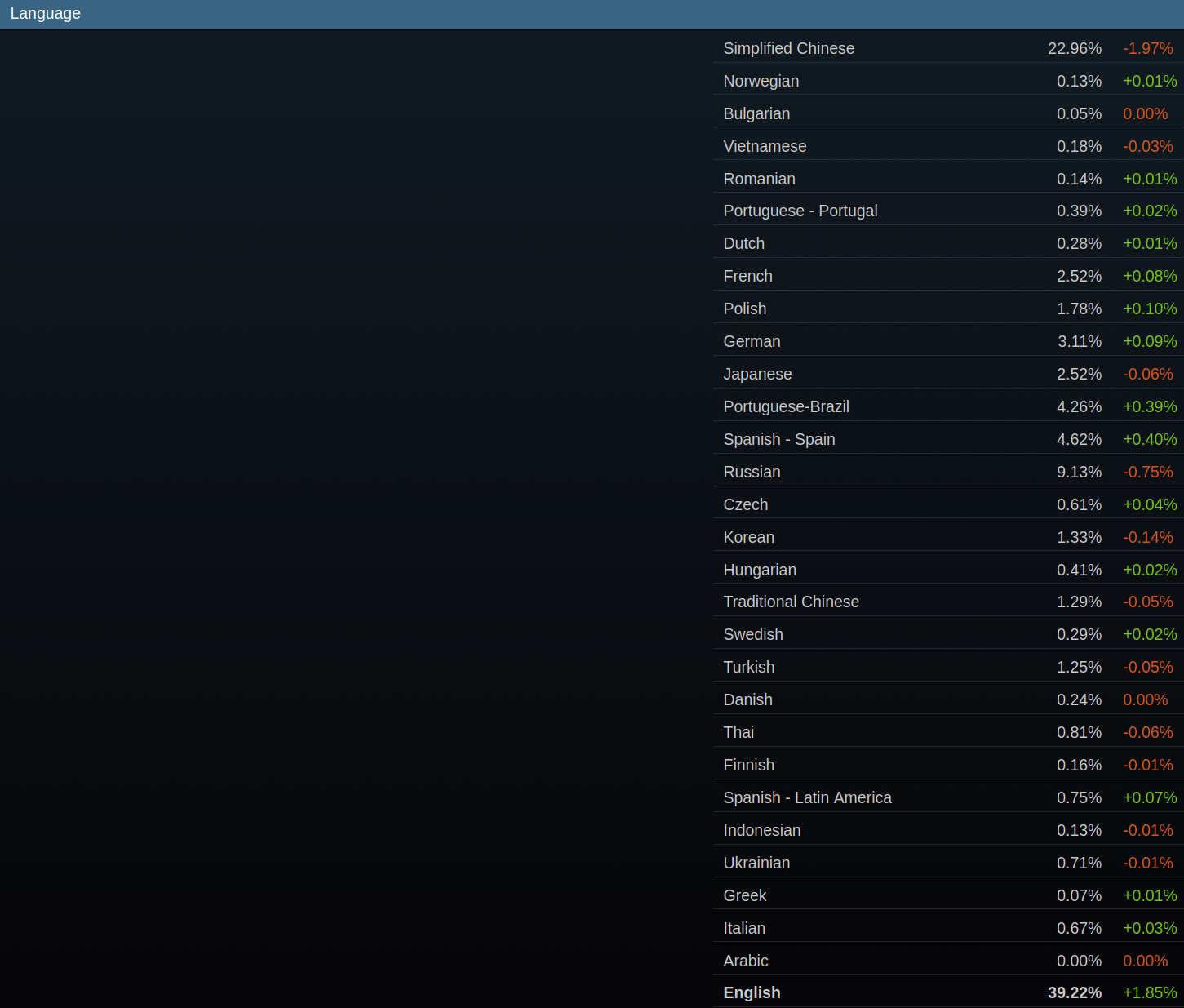The height and width of the screenshot is (1008, 1184).
Task: Click the -0.75% change for Russian
Action: 1148,472
